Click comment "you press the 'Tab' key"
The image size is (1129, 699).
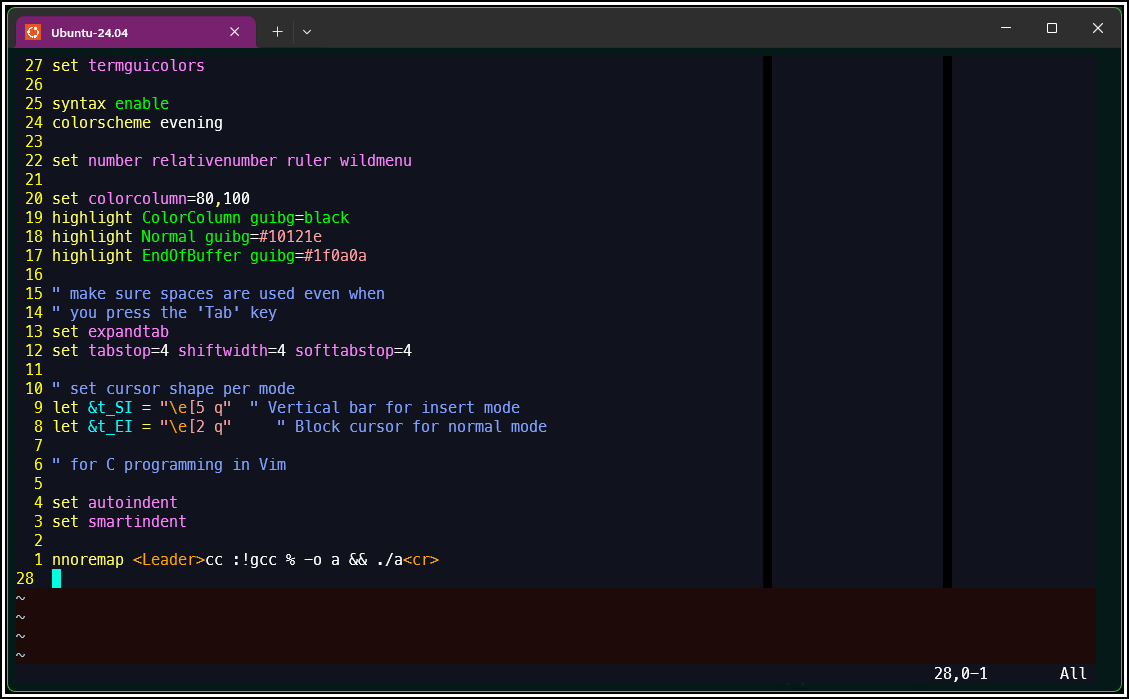pyautogui.click(x=174, y=312)
